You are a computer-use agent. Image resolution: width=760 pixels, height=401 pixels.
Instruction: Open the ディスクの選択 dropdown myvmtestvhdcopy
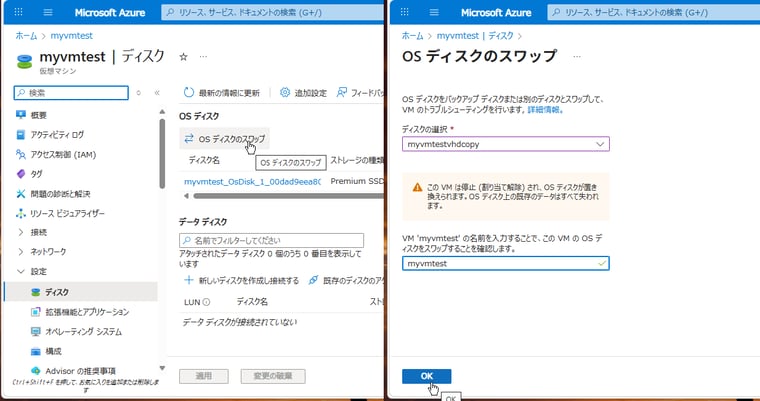[506, 144]
